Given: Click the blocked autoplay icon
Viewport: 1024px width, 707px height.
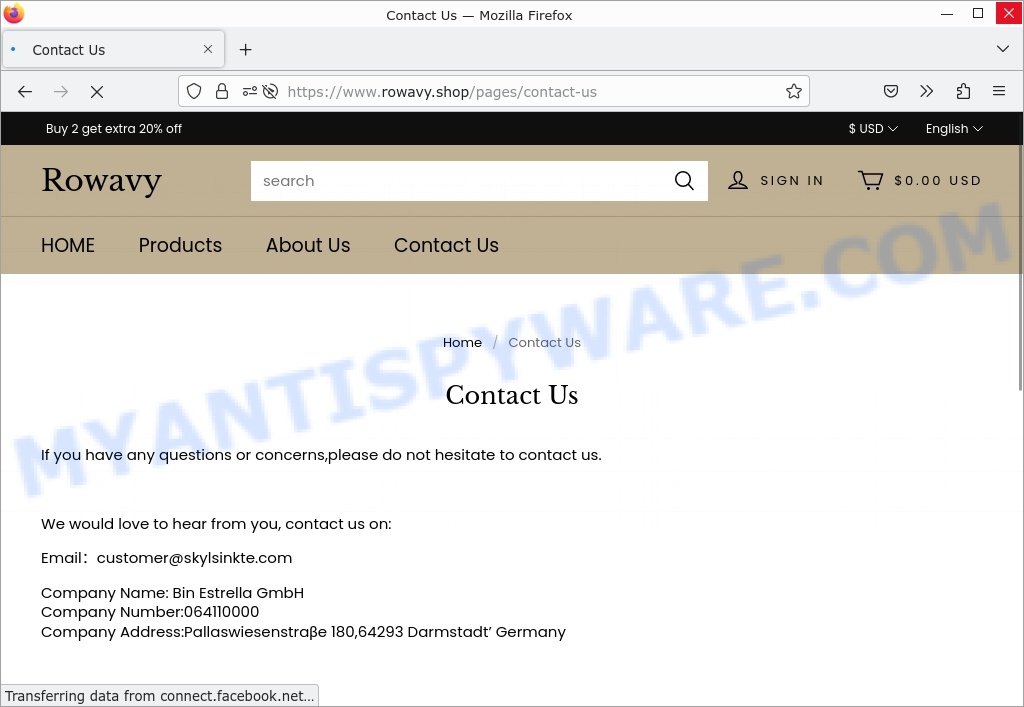Looking at the screenshot, I should pos(270,91).
